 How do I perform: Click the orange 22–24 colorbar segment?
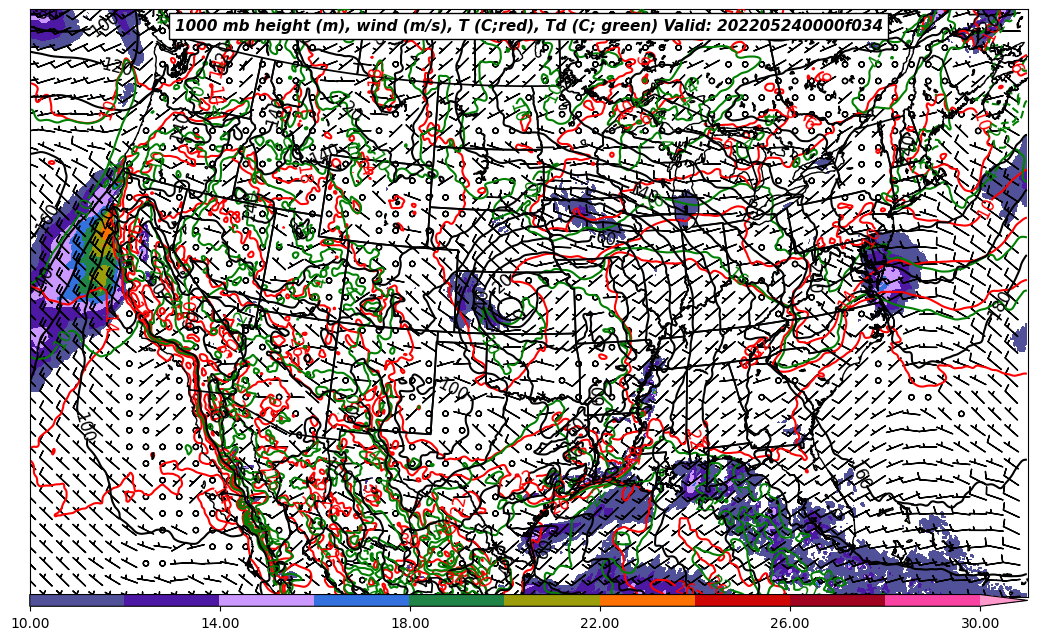point(647,600)
